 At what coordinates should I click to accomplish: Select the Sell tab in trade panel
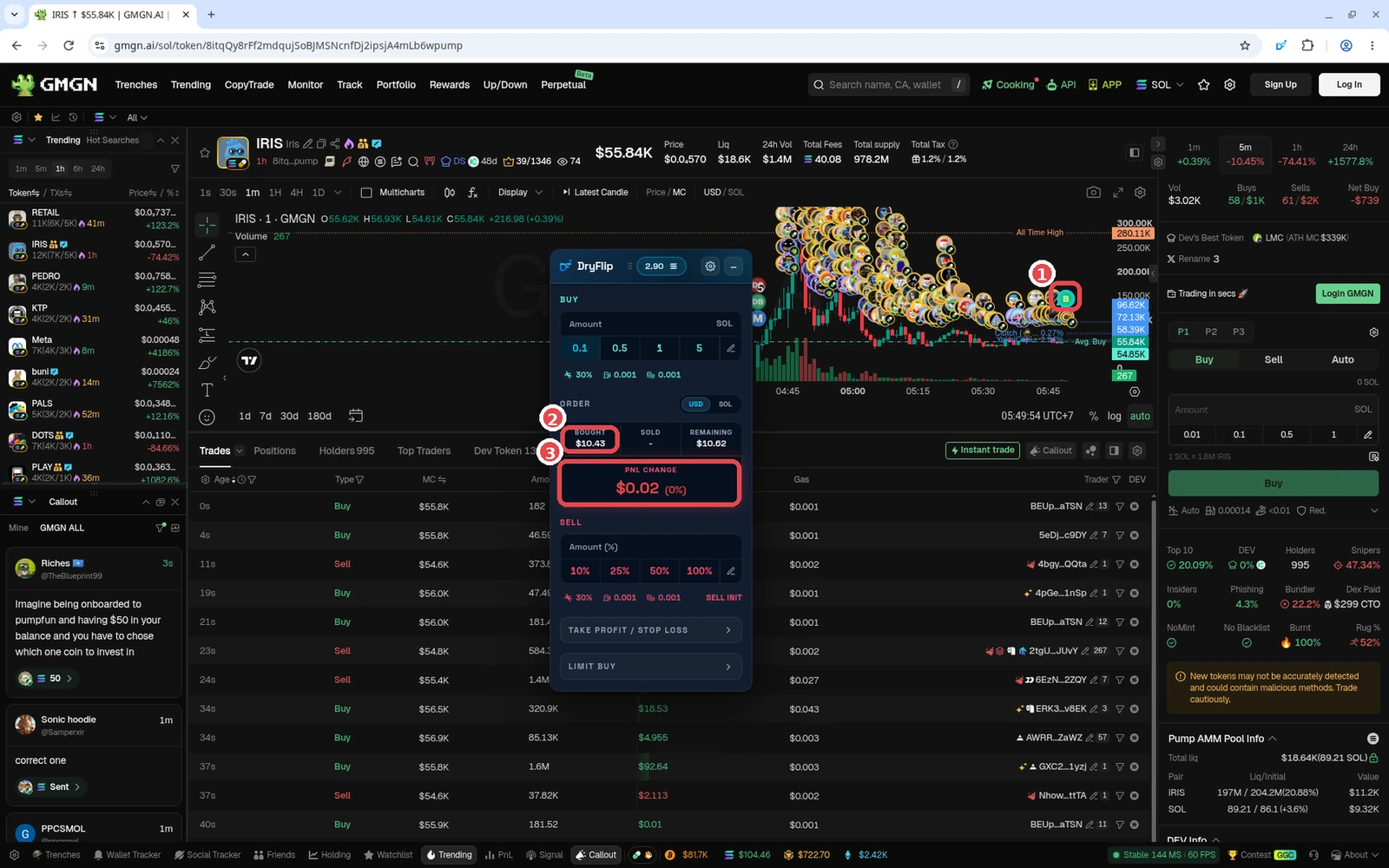click(1274, 359)
